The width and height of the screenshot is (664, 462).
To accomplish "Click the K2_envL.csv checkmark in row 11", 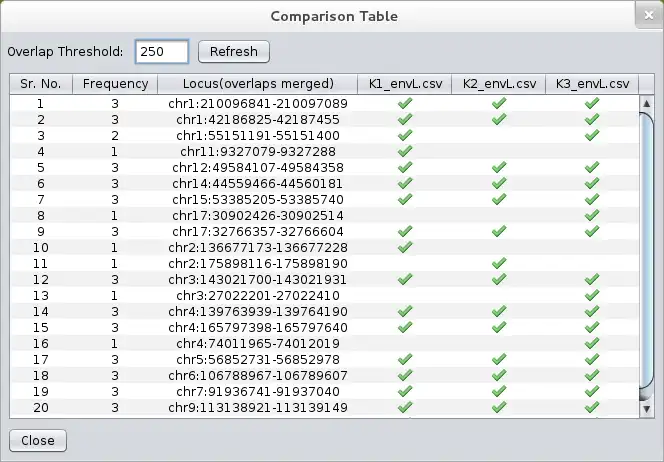I will pos(498,263).
